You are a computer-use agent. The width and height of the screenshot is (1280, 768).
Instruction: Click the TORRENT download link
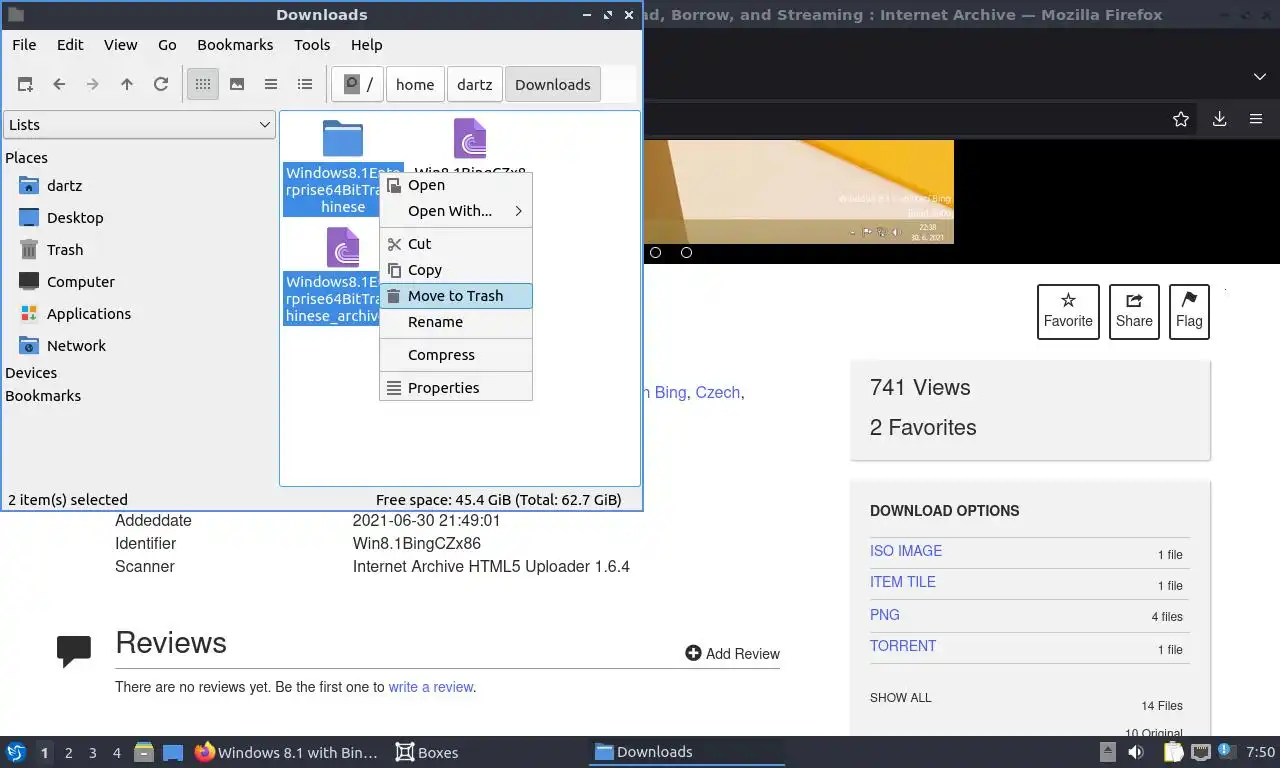point(903,646)
